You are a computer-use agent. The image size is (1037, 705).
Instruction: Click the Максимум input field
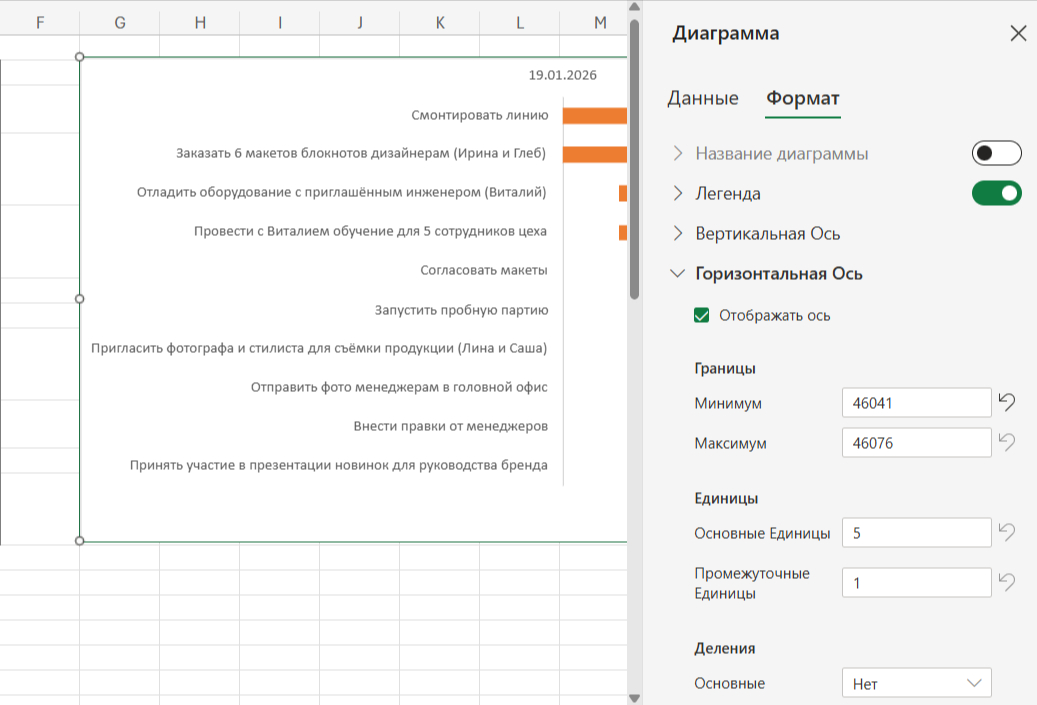coord(916,442)
